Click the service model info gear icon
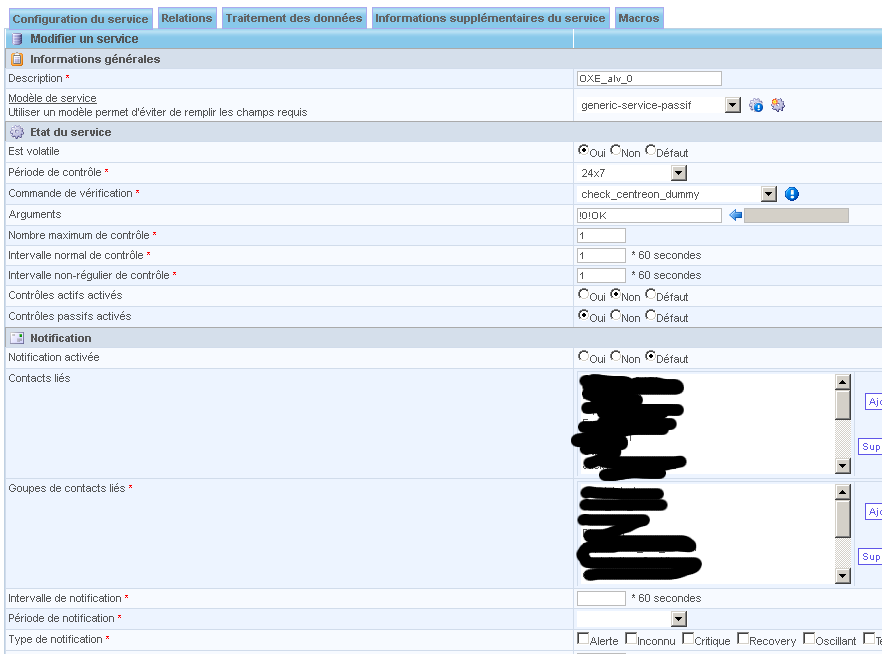 (756, 105)
